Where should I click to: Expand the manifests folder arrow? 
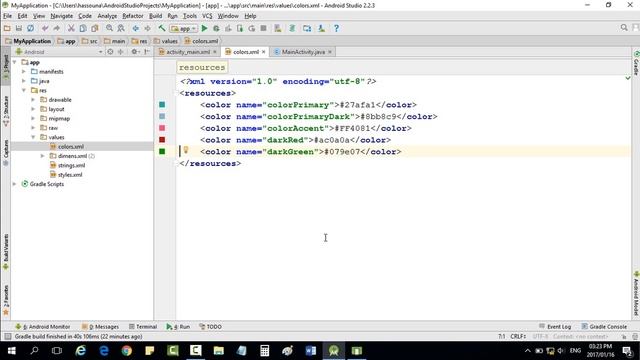click(24, 71)
